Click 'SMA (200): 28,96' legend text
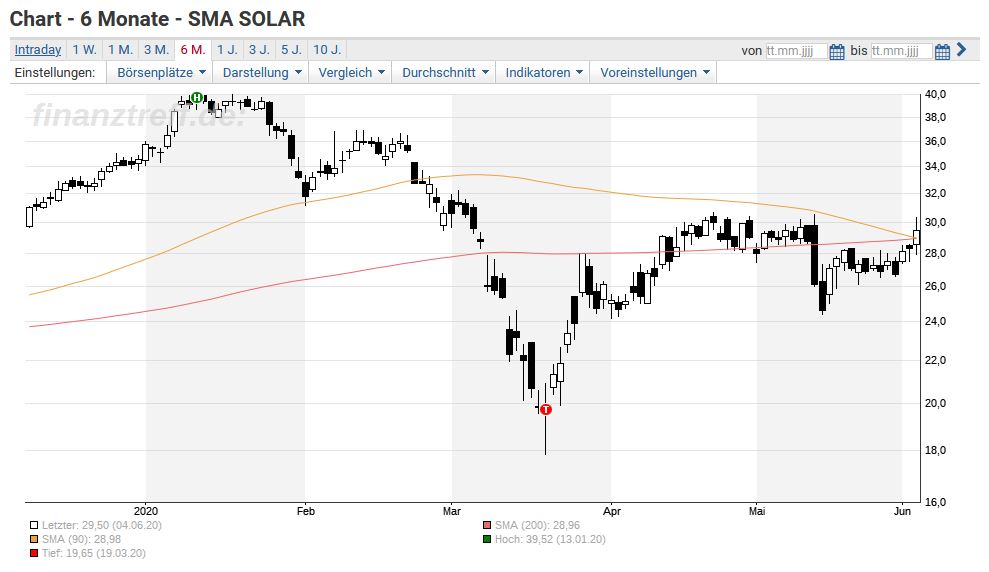 click(537, 525)
